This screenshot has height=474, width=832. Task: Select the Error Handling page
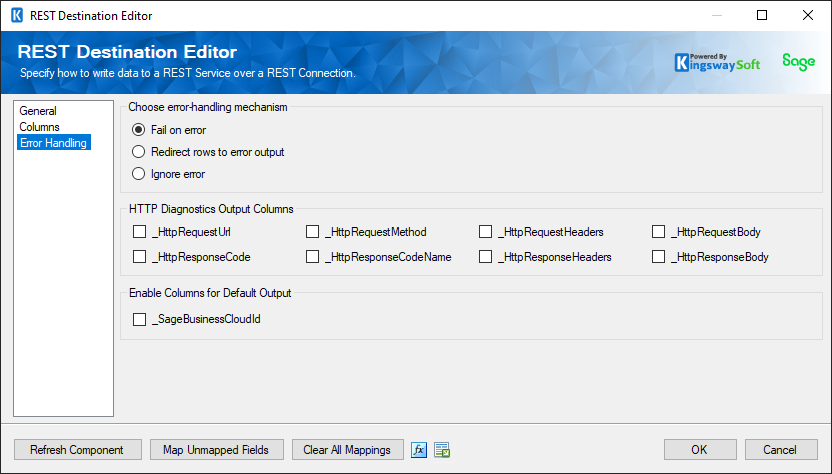point(54,143)
